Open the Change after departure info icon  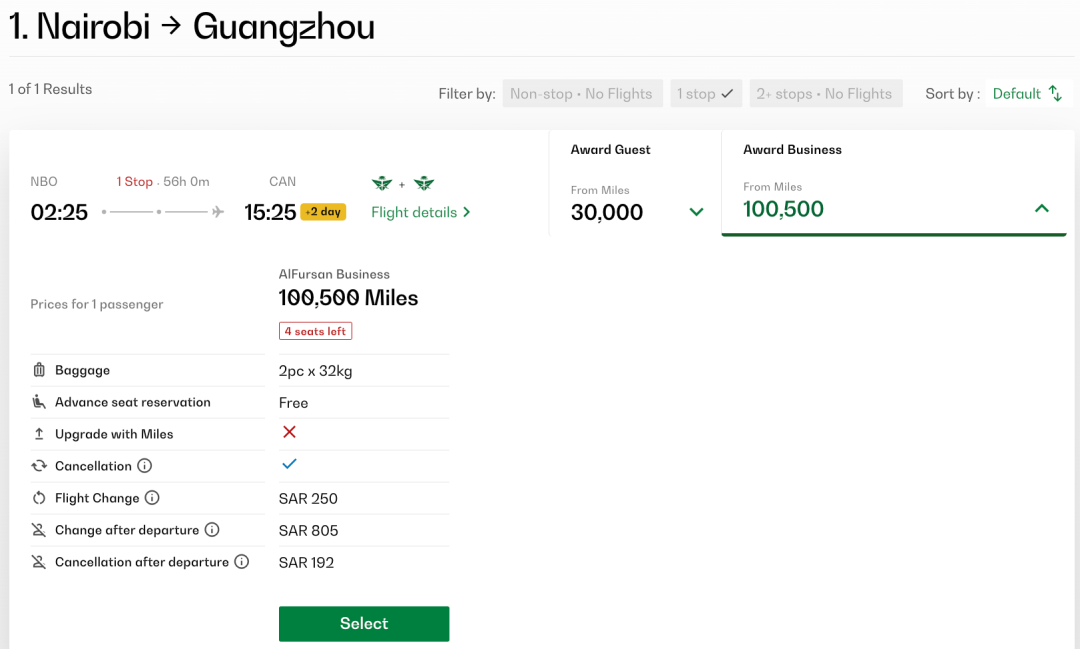pyautogui.click(x=212, y=530)
